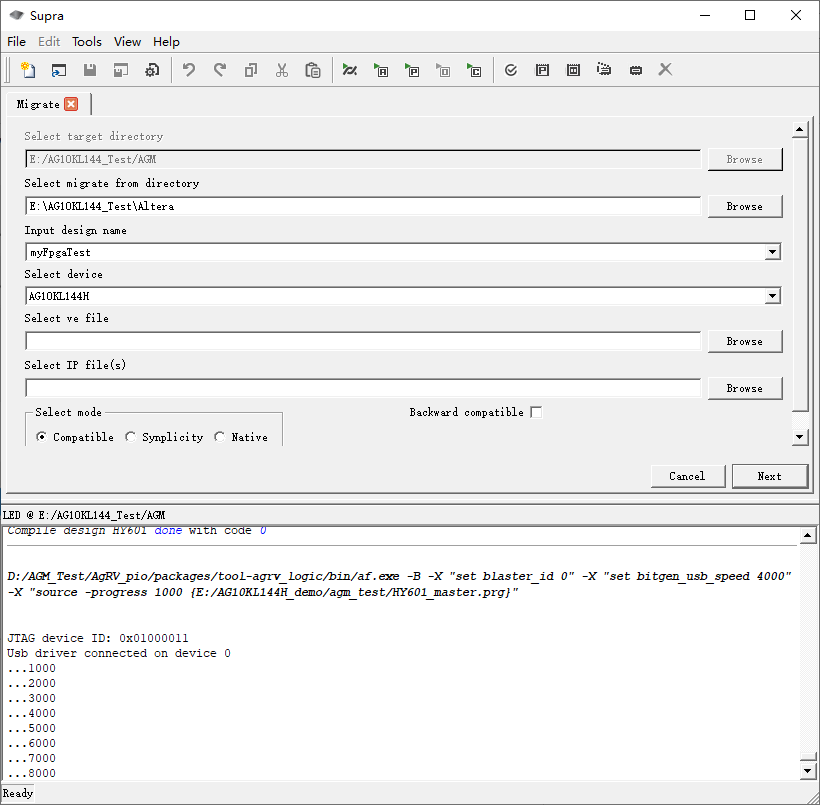This screenshot has width=820, height=805.
Task: Browse for the target directory
Action: point(745,159)
